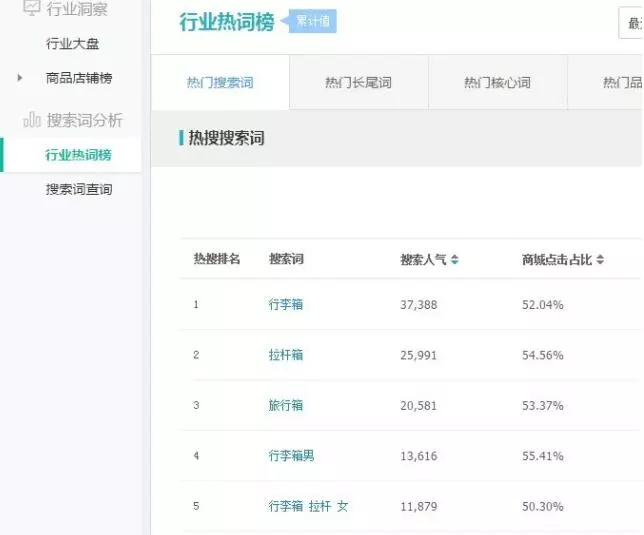Image resolution: width=644 pixels, height=535 pixels.
Task: Switch to the 热门品 tab
Action: tap(605, 82)
